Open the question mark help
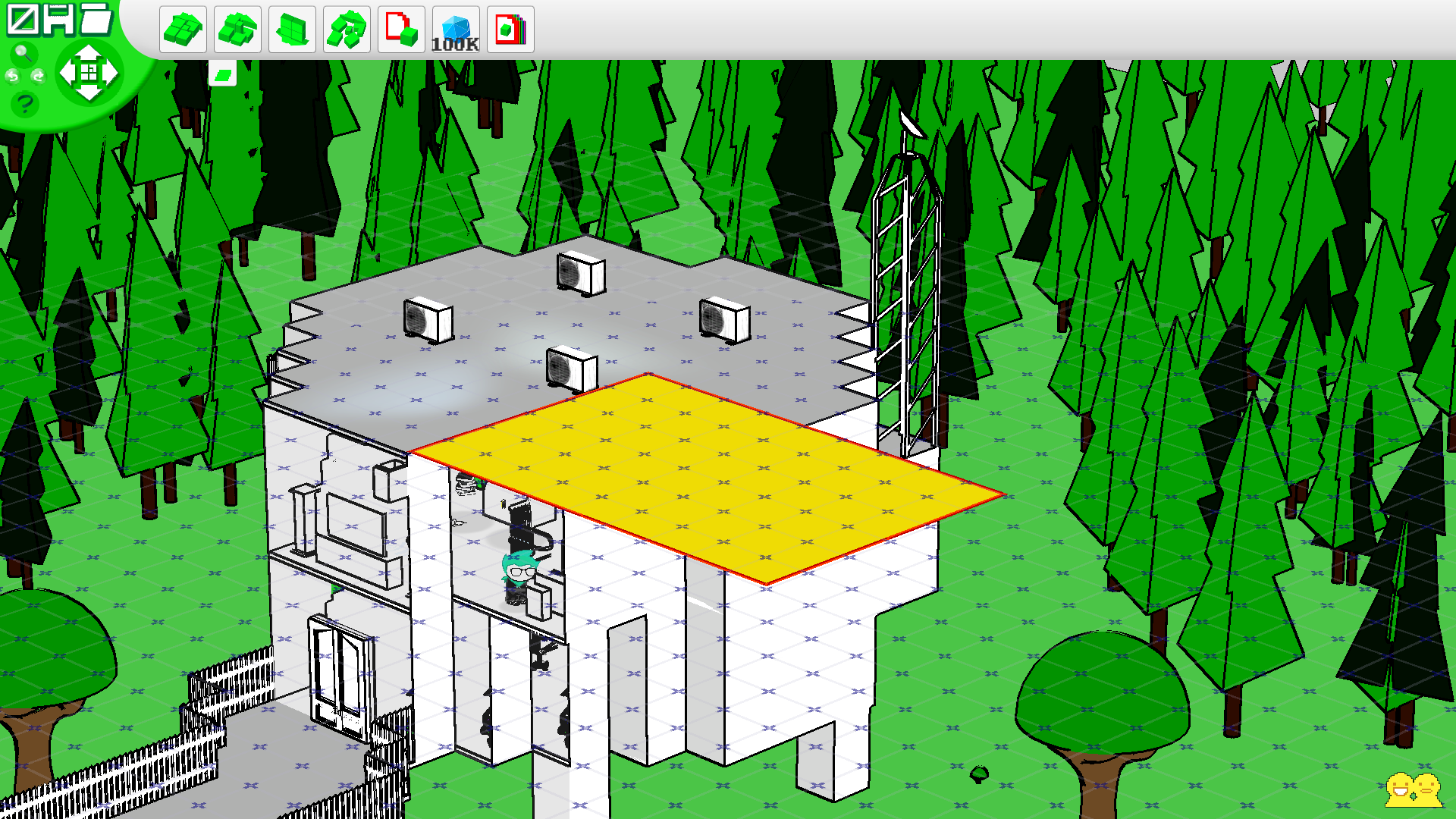This screenshot has width=1456, height=819. coord(24,103)
